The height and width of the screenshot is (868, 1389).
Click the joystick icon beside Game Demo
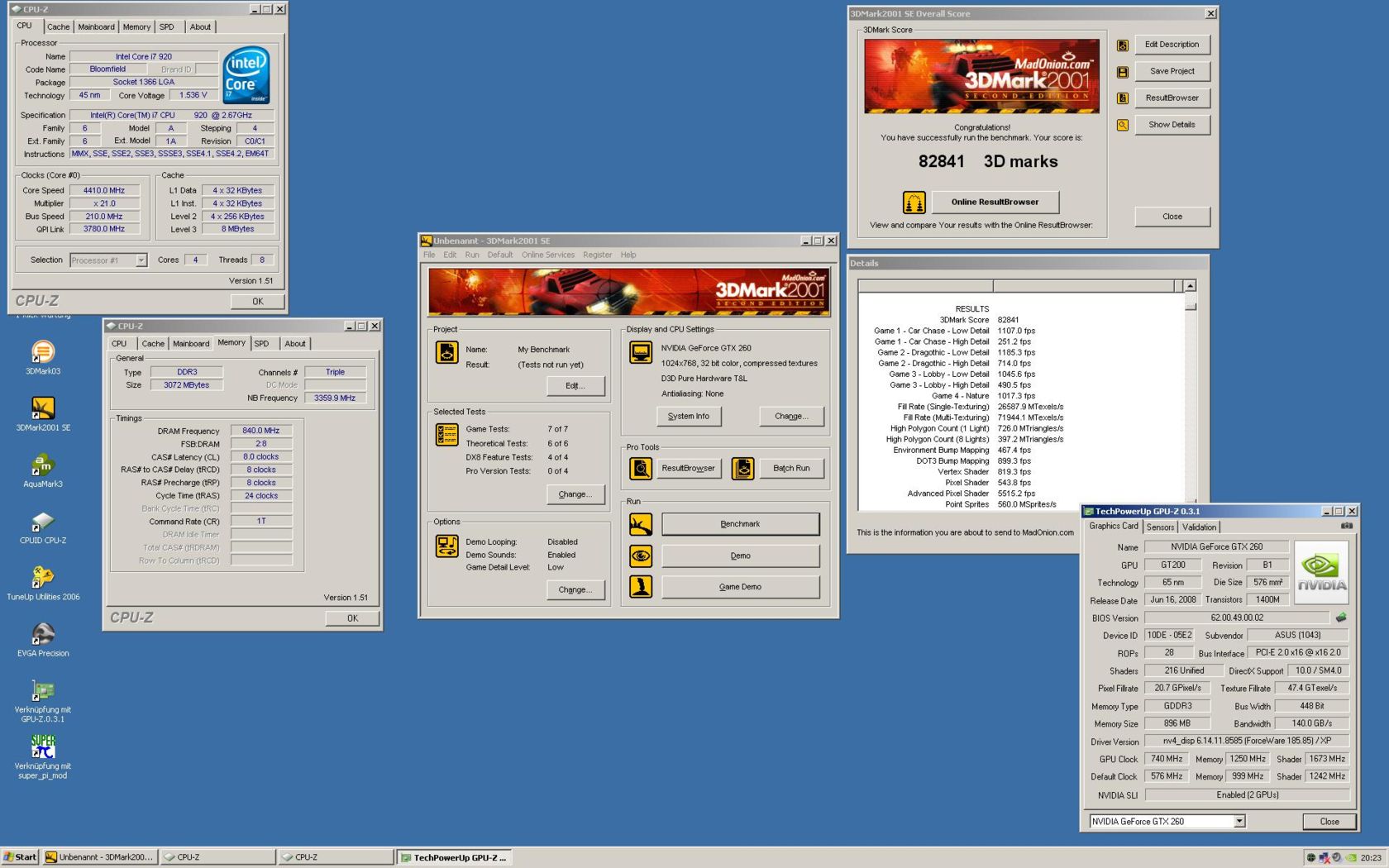click(641, 587)
